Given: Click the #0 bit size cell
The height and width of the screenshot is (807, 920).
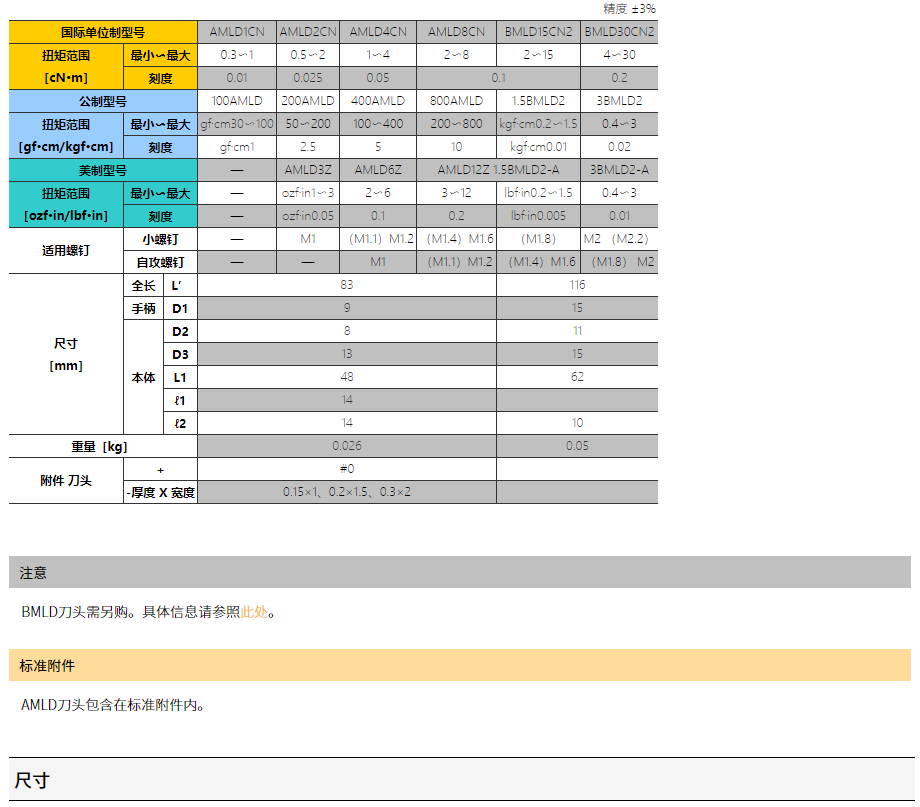Looking at the screenshot, I should pos(347,469).
